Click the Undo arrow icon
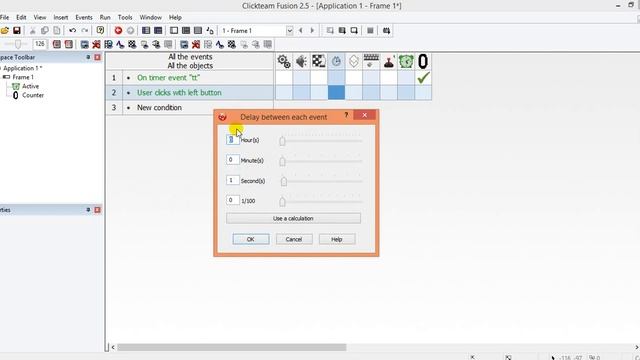This screenshot has height=360, width=640. (72, 31)
